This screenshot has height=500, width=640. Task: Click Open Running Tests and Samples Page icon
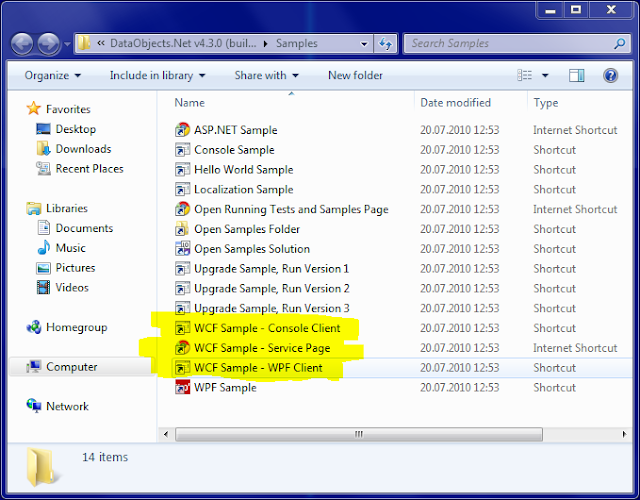[x=182, y=209]
